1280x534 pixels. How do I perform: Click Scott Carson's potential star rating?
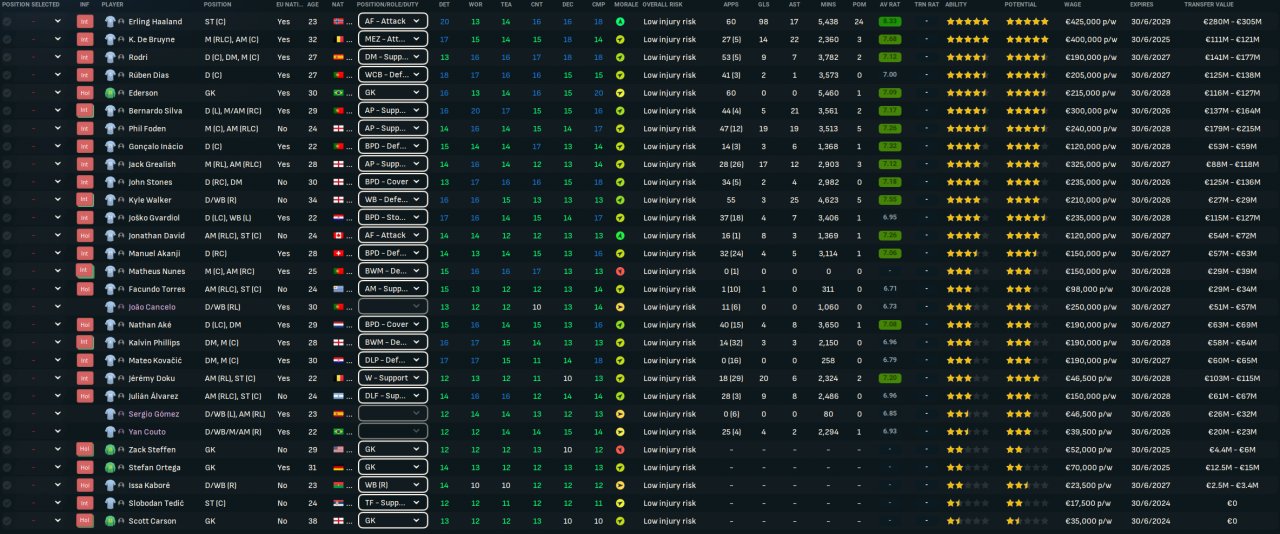click(1013, 521)
